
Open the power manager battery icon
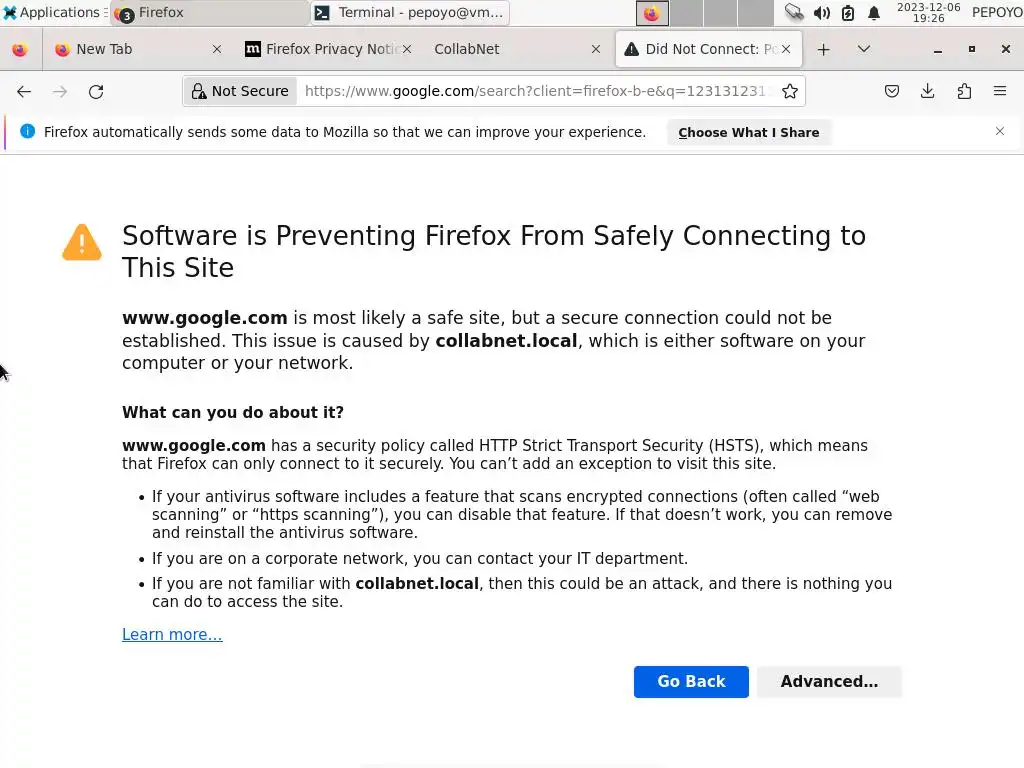[x=848, y=13]
